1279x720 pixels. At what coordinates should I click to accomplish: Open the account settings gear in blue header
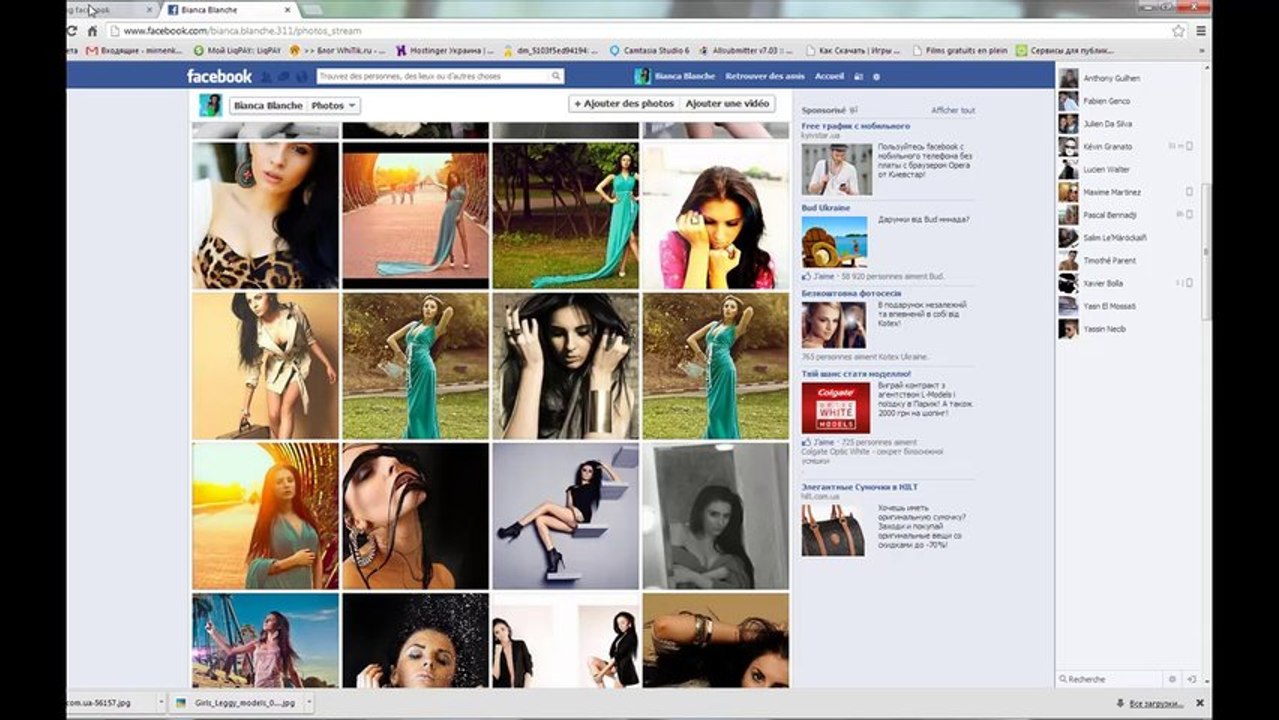[x=876, y=77]
